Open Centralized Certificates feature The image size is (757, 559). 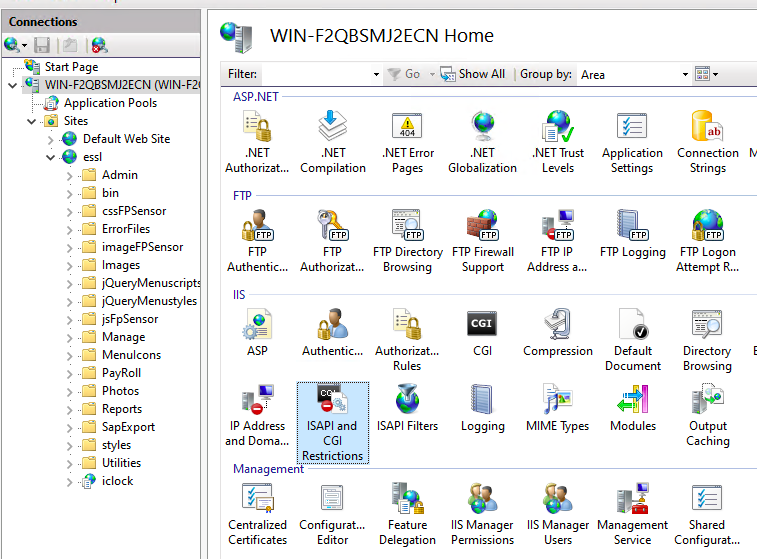257,515
